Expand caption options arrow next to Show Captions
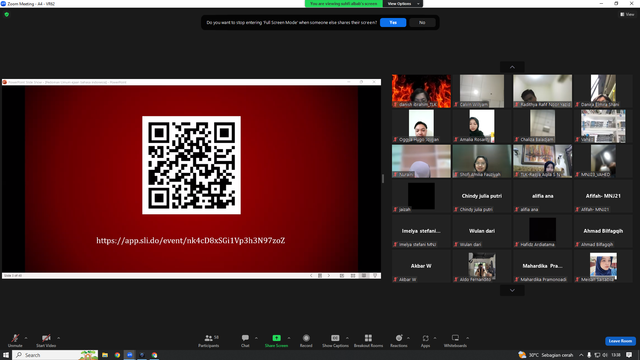 click(347, 338)
